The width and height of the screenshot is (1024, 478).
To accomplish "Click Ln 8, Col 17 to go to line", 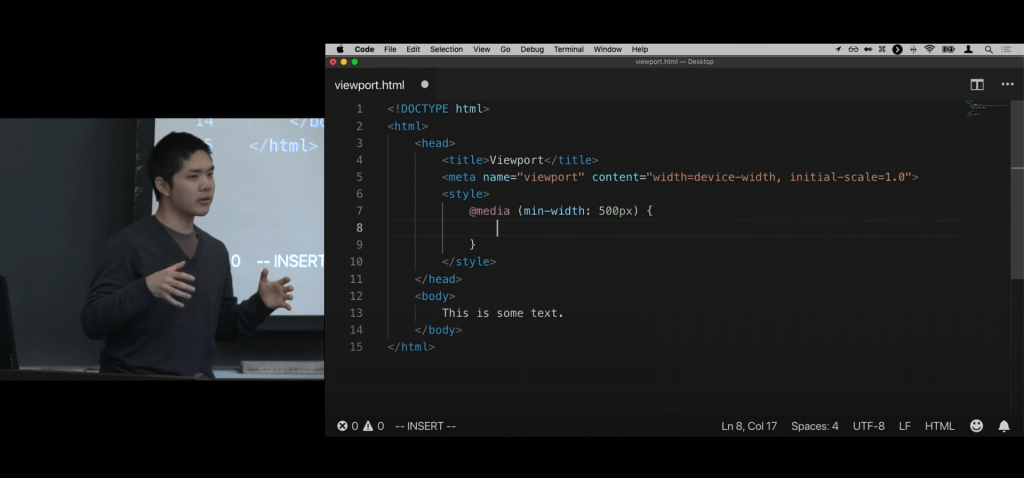I will coord(749,426).
